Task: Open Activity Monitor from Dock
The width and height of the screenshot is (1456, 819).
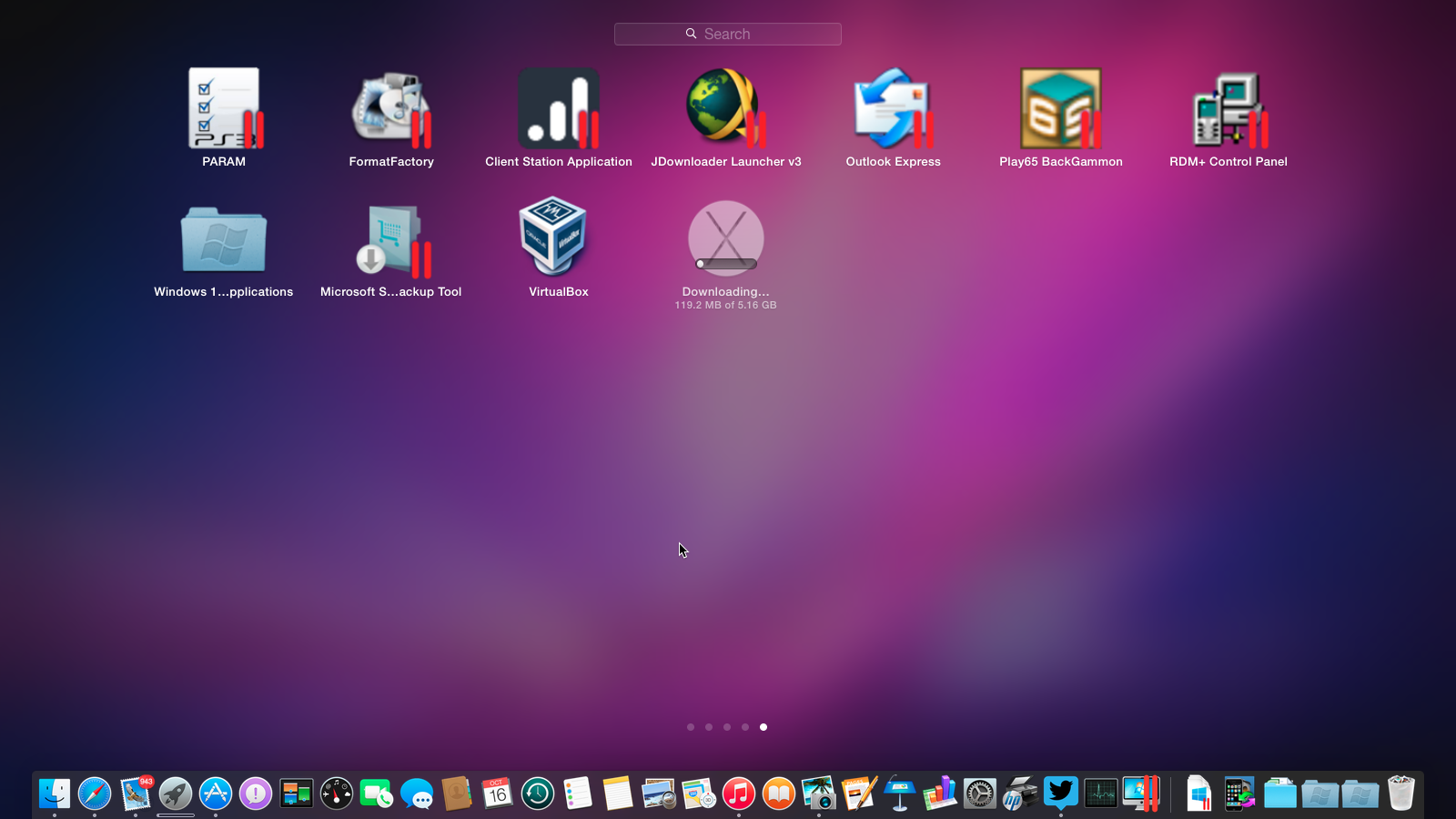Action: [x=1101, y=794]
